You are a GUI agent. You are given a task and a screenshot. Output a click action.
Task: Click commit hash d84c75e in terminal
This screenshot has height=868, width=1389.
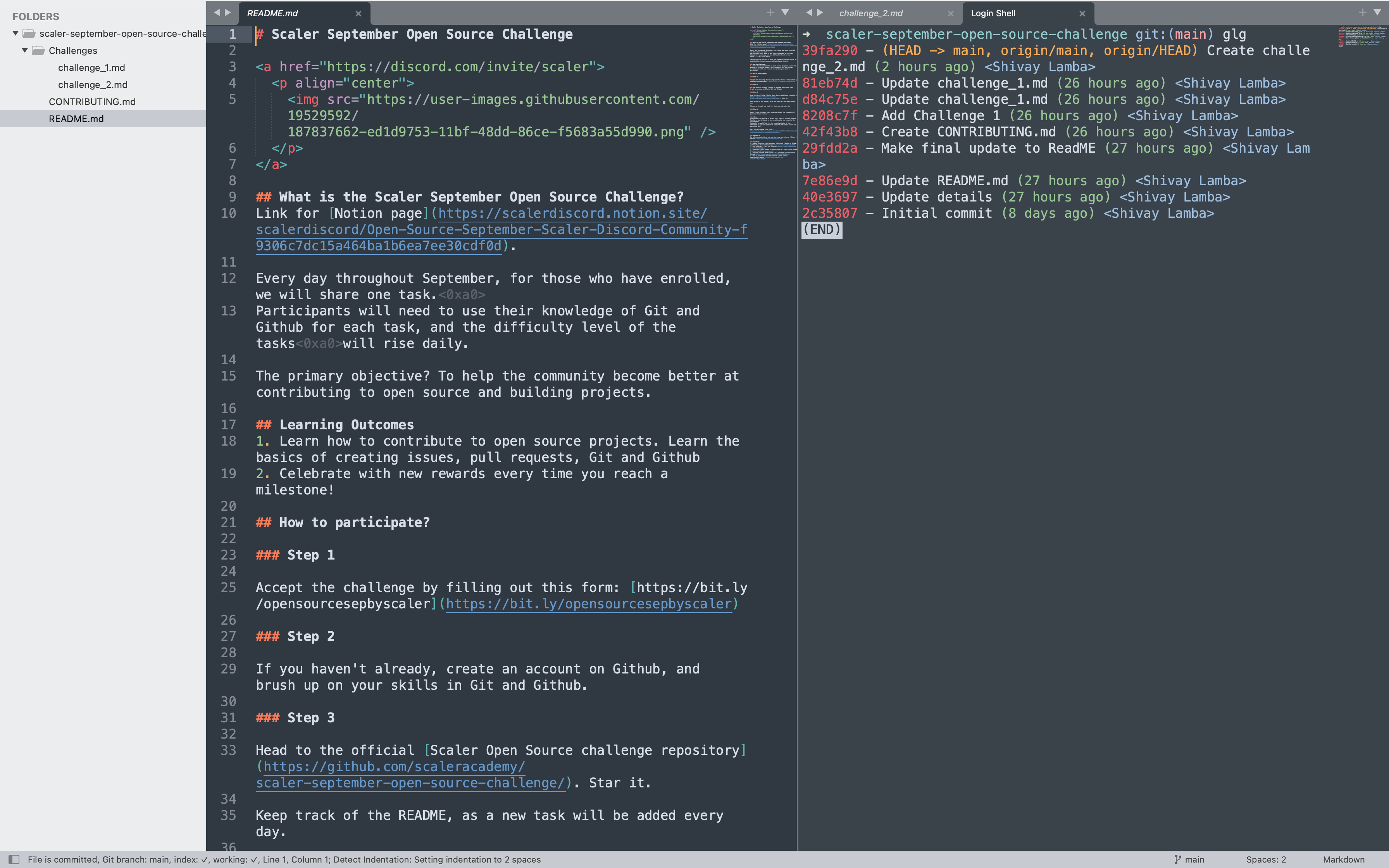pos(829,99)
